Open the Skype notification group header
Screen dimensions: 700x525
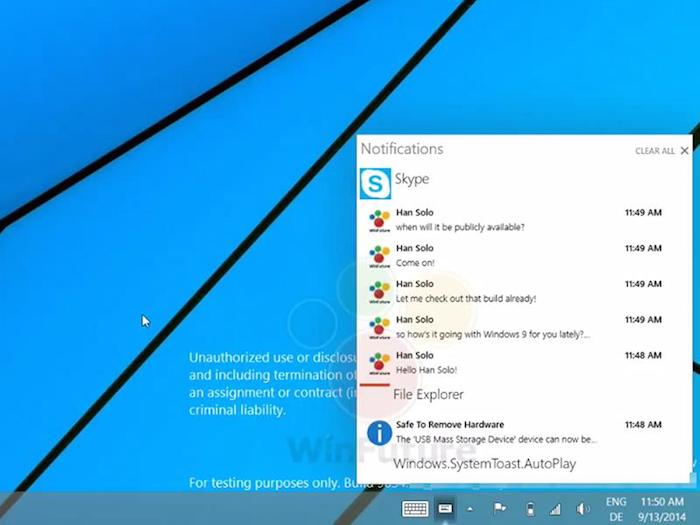coord(411,179)
